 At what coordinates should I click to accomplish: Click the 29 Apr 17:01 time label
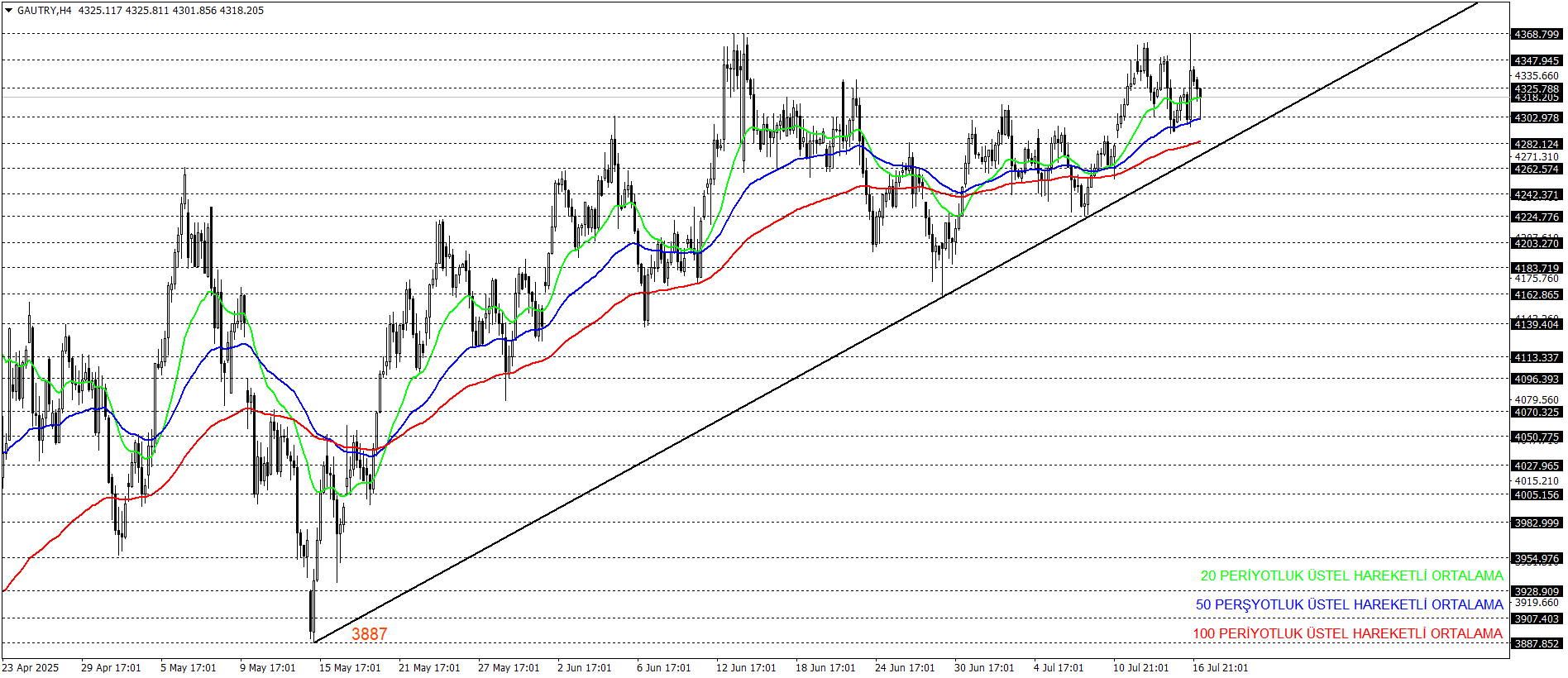(111, 667)
